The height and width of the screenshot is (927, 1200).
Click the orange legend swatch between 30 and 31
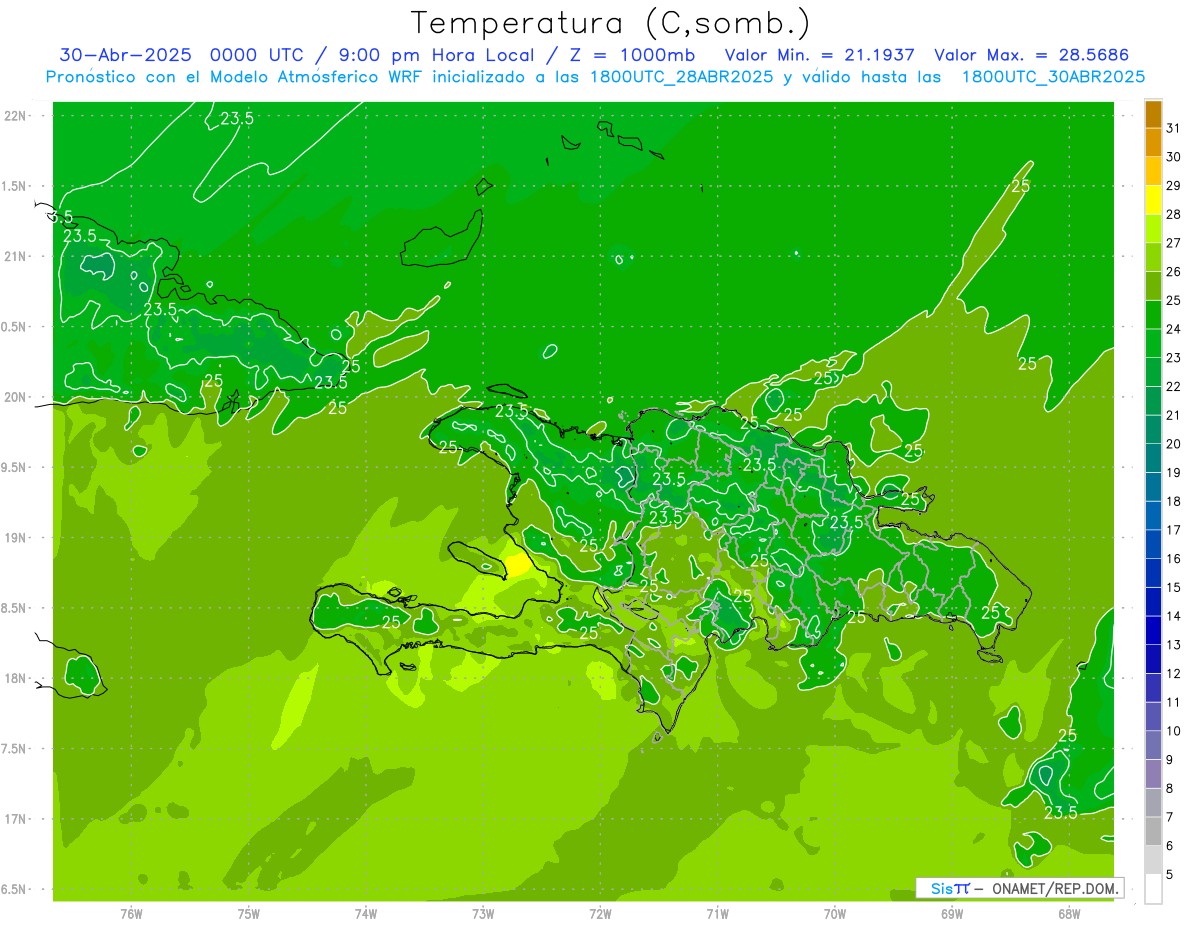(1153, 142)
